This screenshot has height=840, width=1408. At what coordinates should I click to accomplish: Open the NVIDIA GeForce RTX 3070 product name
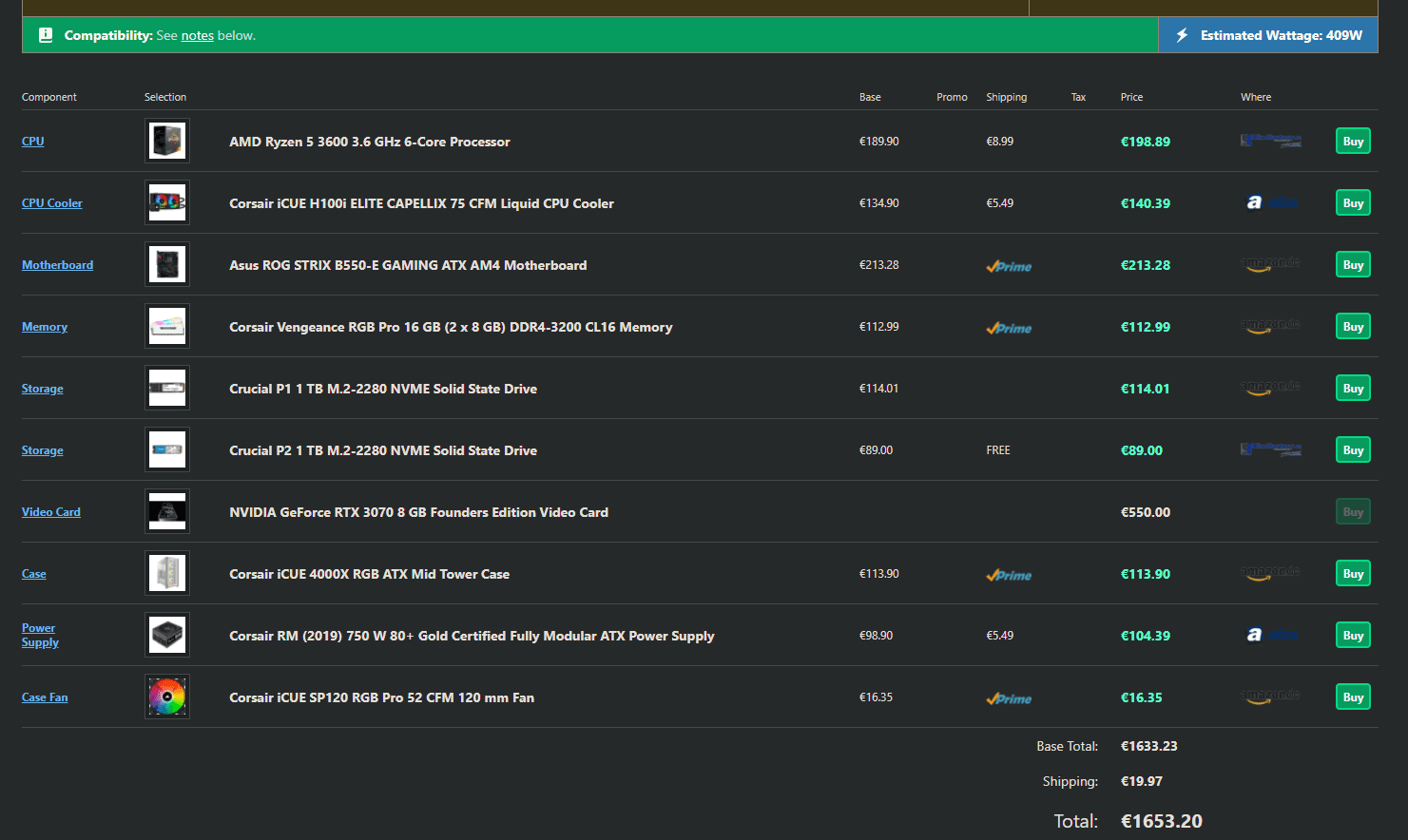418,512
